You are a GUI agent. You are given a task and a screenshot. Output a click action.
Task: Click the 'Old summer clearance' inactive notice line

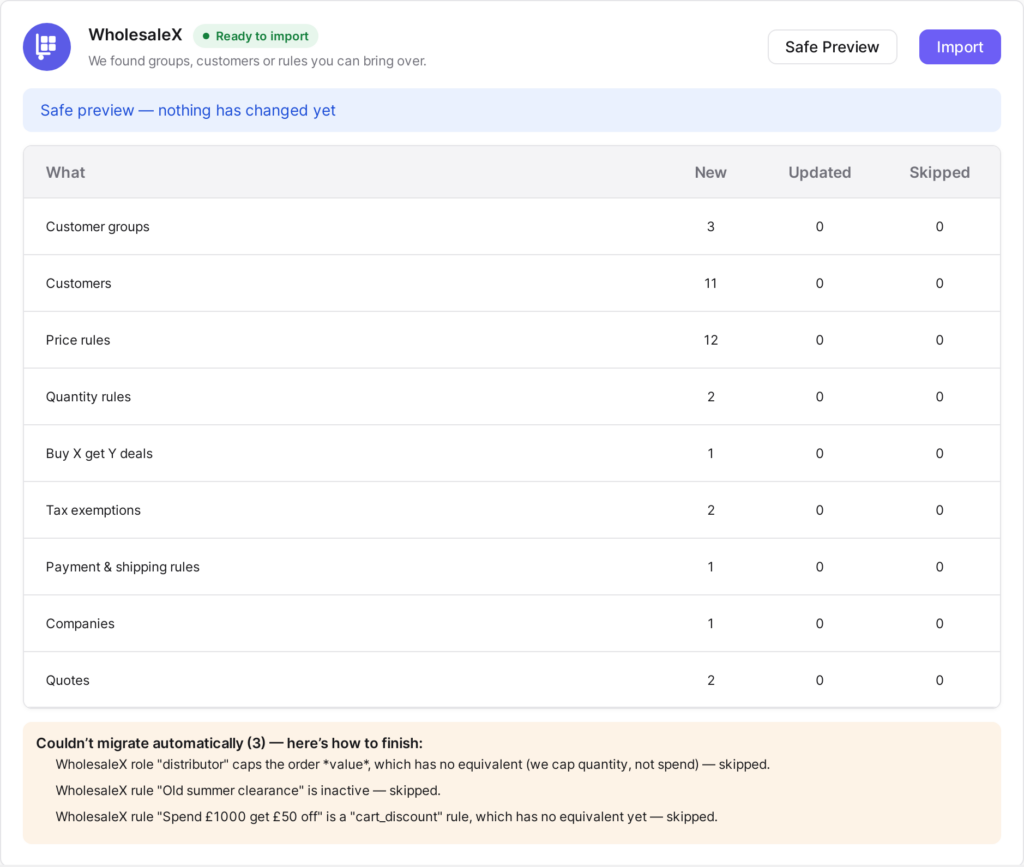pyautogui.click(x=248, y=791)
